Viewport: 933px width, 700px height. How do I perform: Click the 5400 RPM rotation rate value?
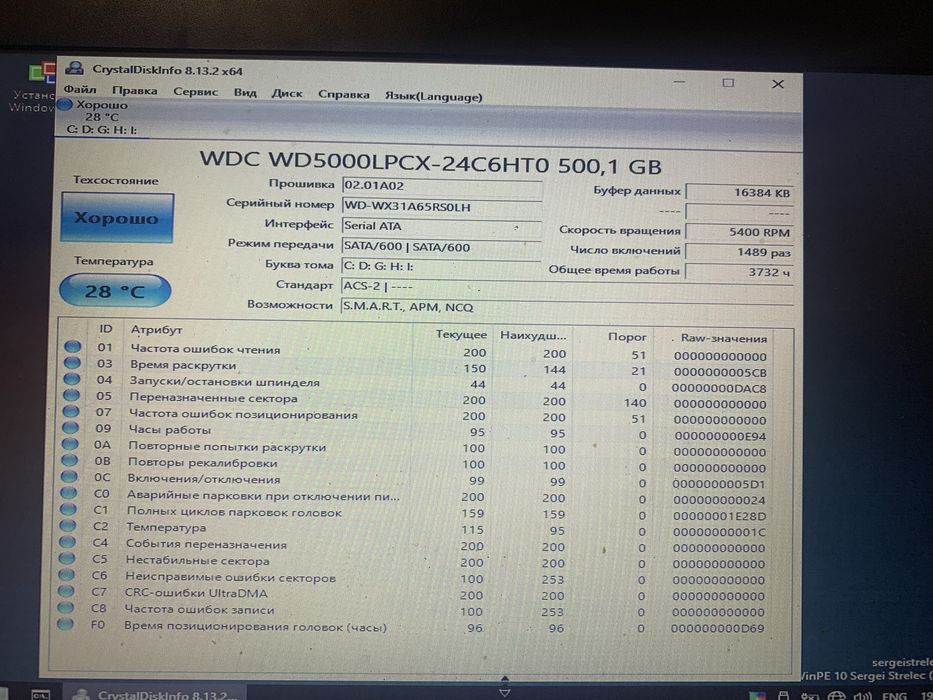(740, 232)
